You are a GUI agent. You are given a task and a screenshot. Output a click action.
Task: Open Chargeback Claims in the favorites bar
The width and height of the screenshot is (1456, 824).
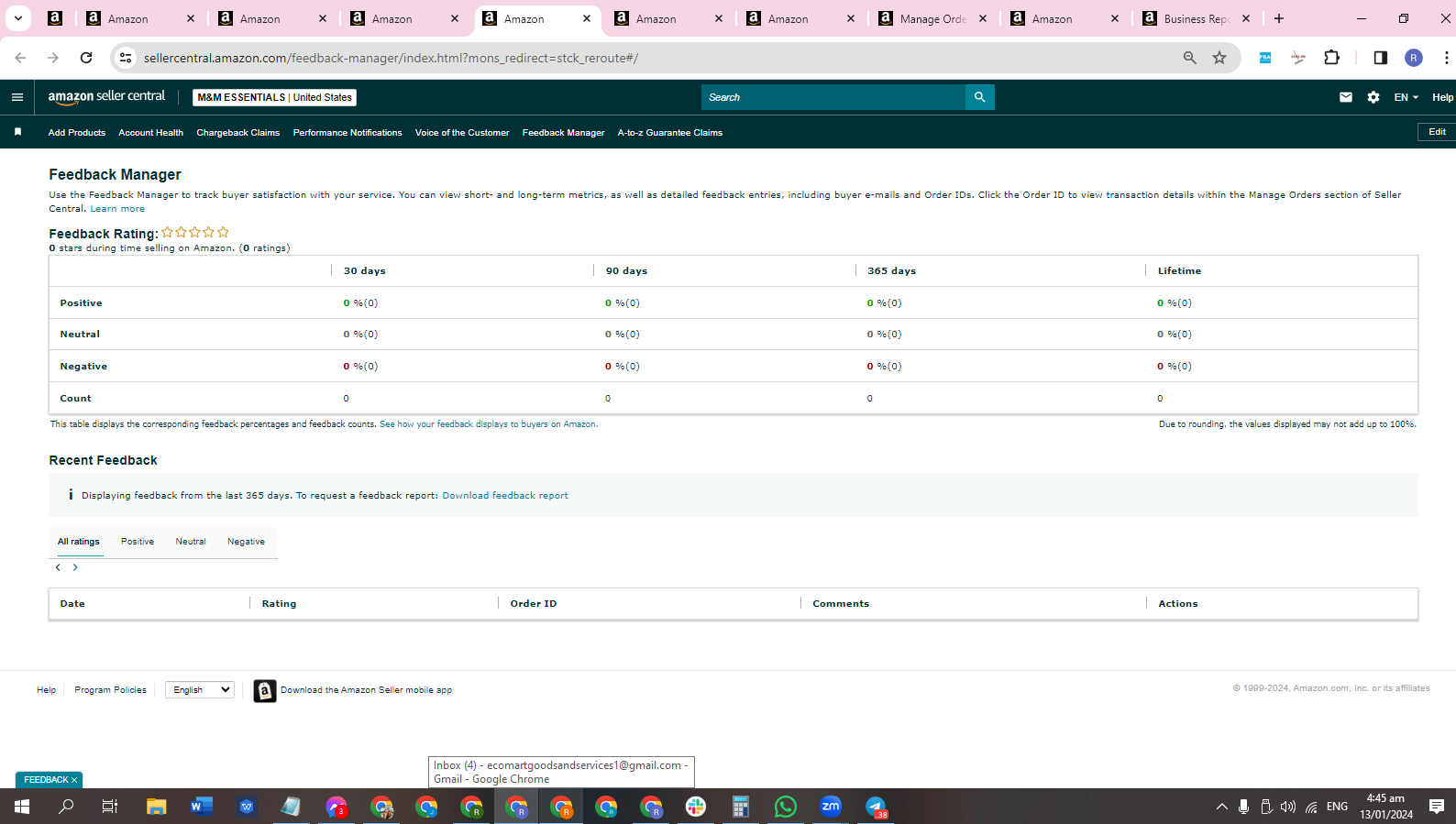(238, 133)
